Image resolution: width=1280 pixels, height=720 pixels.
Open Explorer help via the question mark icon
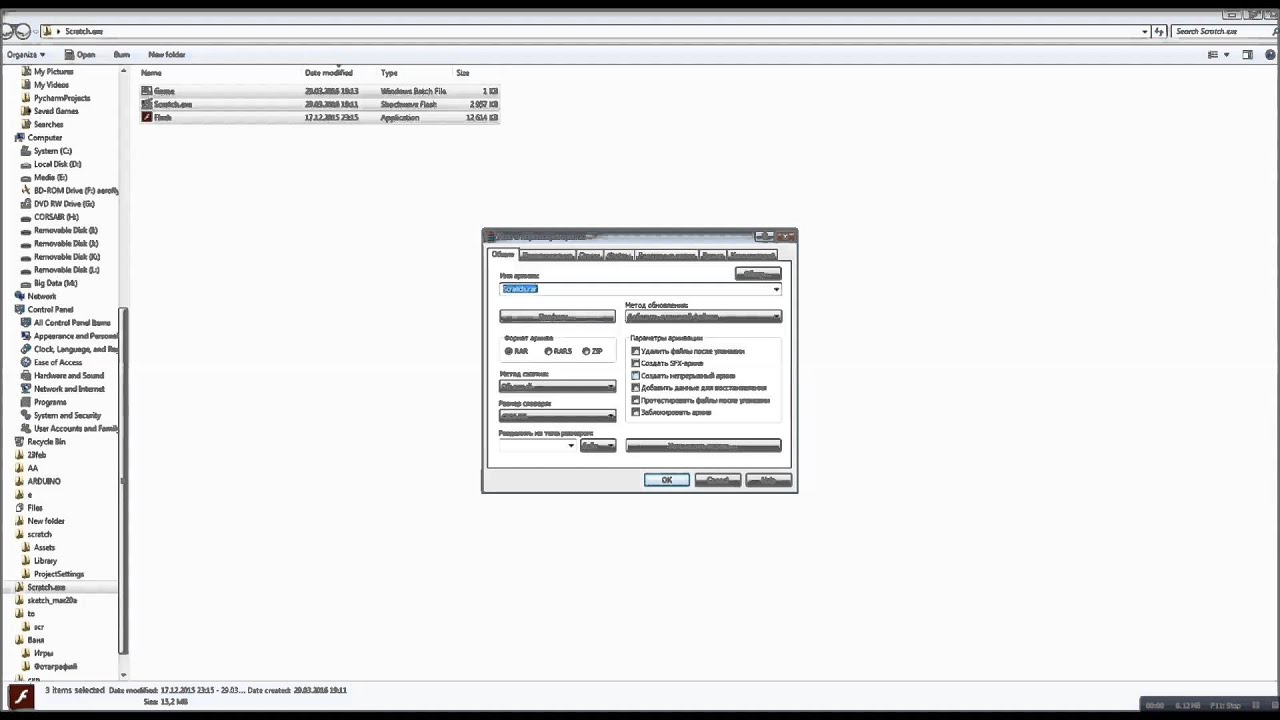tap(1268, 55)
